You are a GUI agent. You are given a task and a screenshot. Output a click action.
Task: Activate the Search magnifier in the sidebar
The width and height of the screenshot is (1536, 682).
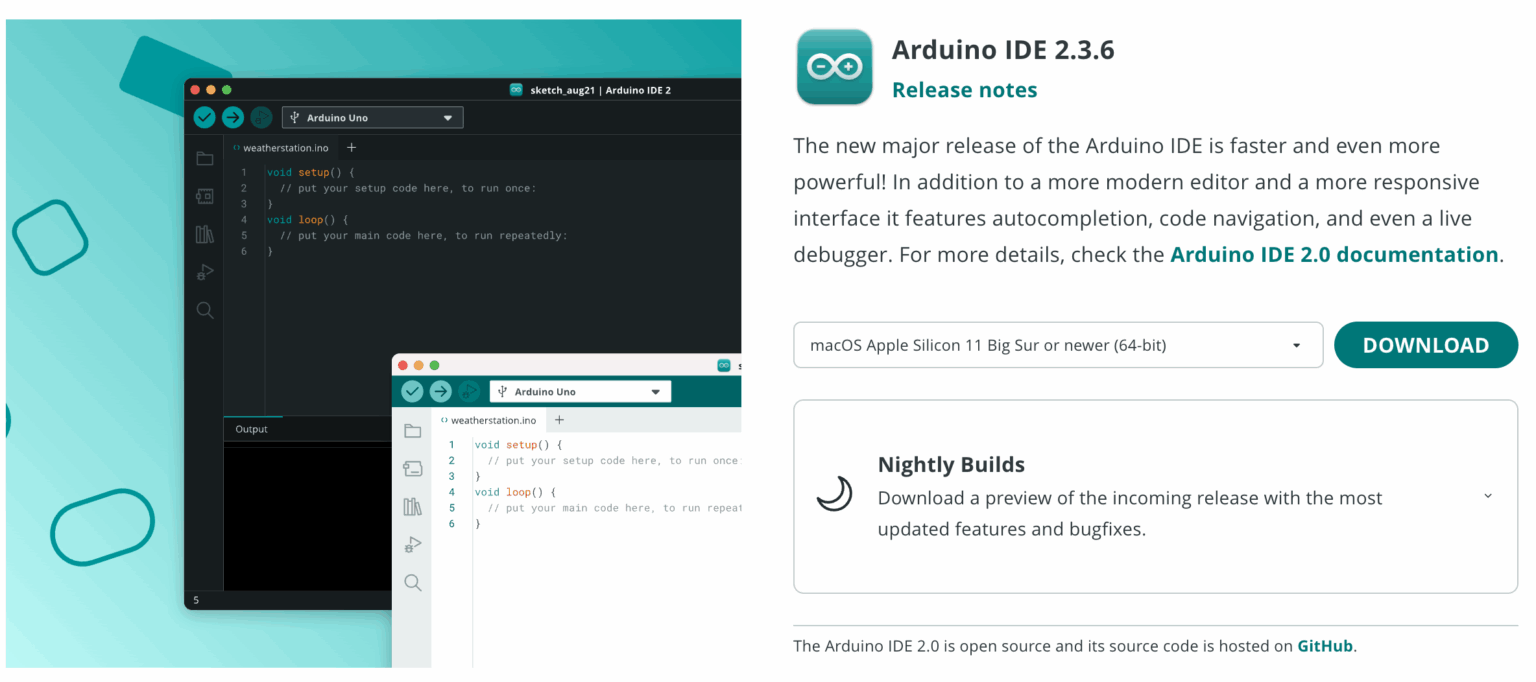pyautogui.click(x=204, y=310)
